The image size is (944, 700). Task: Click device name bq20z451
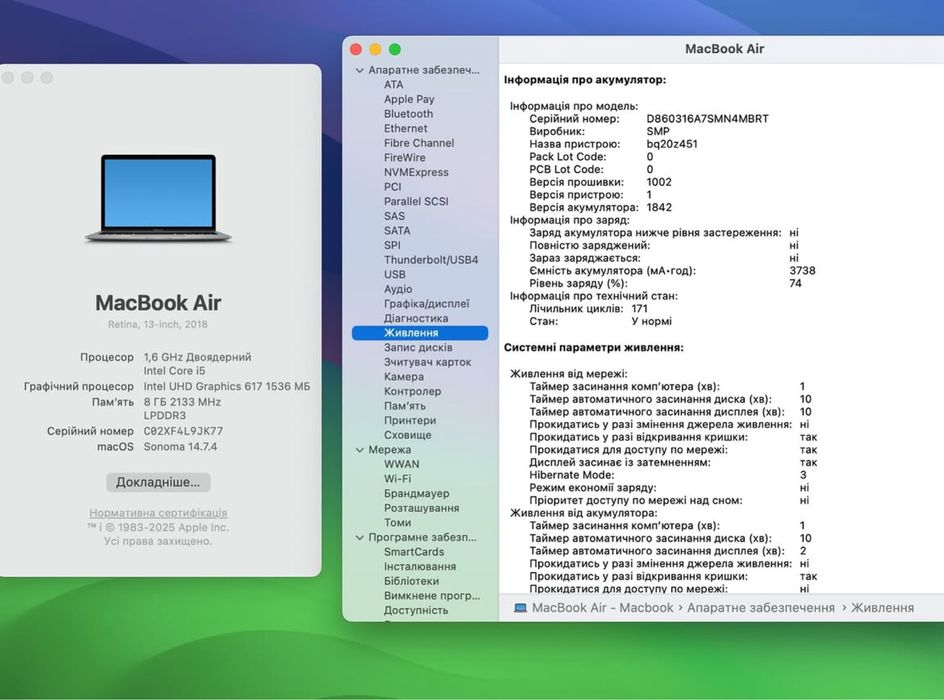pos(672,144)
